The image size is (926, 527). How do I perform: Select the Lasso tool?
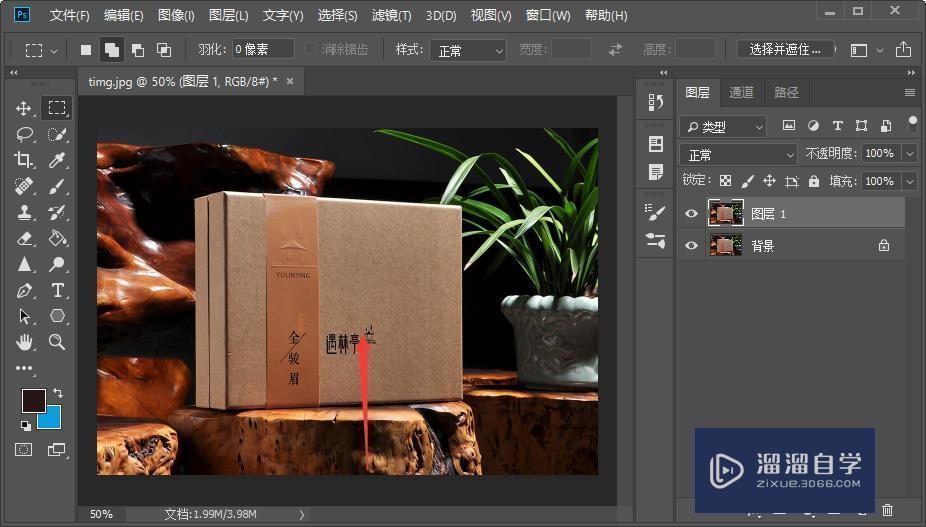point(24,134)
